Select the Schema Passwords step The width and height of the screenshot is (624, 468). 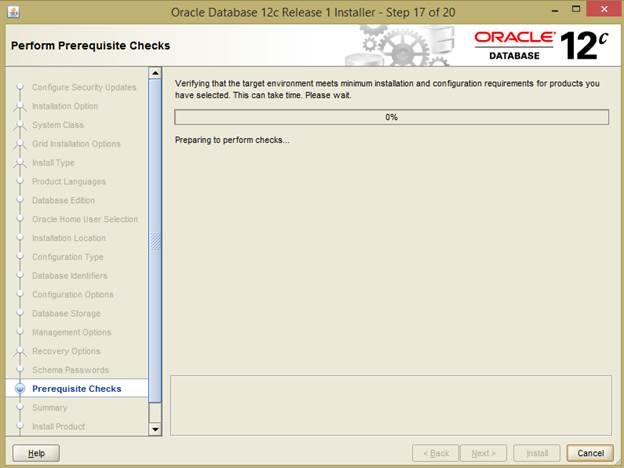coord(70,370)
